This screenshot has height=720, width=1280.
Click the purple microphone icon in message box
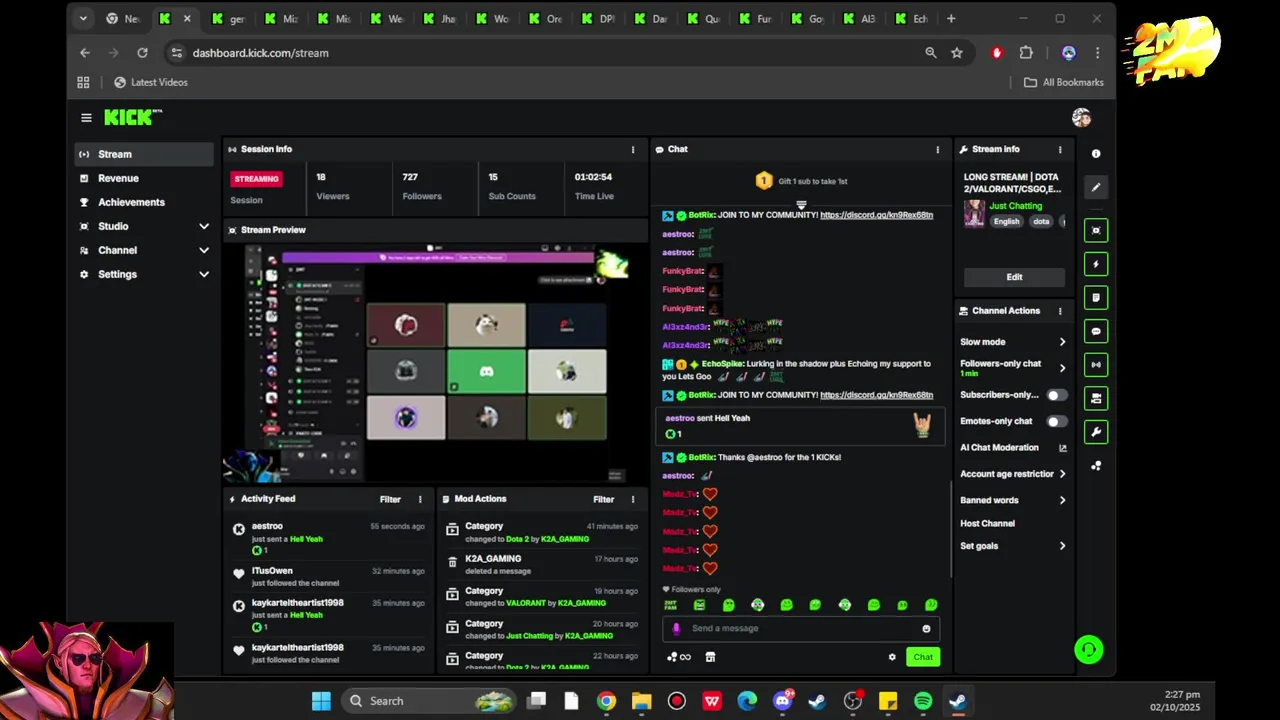point(676,628)
